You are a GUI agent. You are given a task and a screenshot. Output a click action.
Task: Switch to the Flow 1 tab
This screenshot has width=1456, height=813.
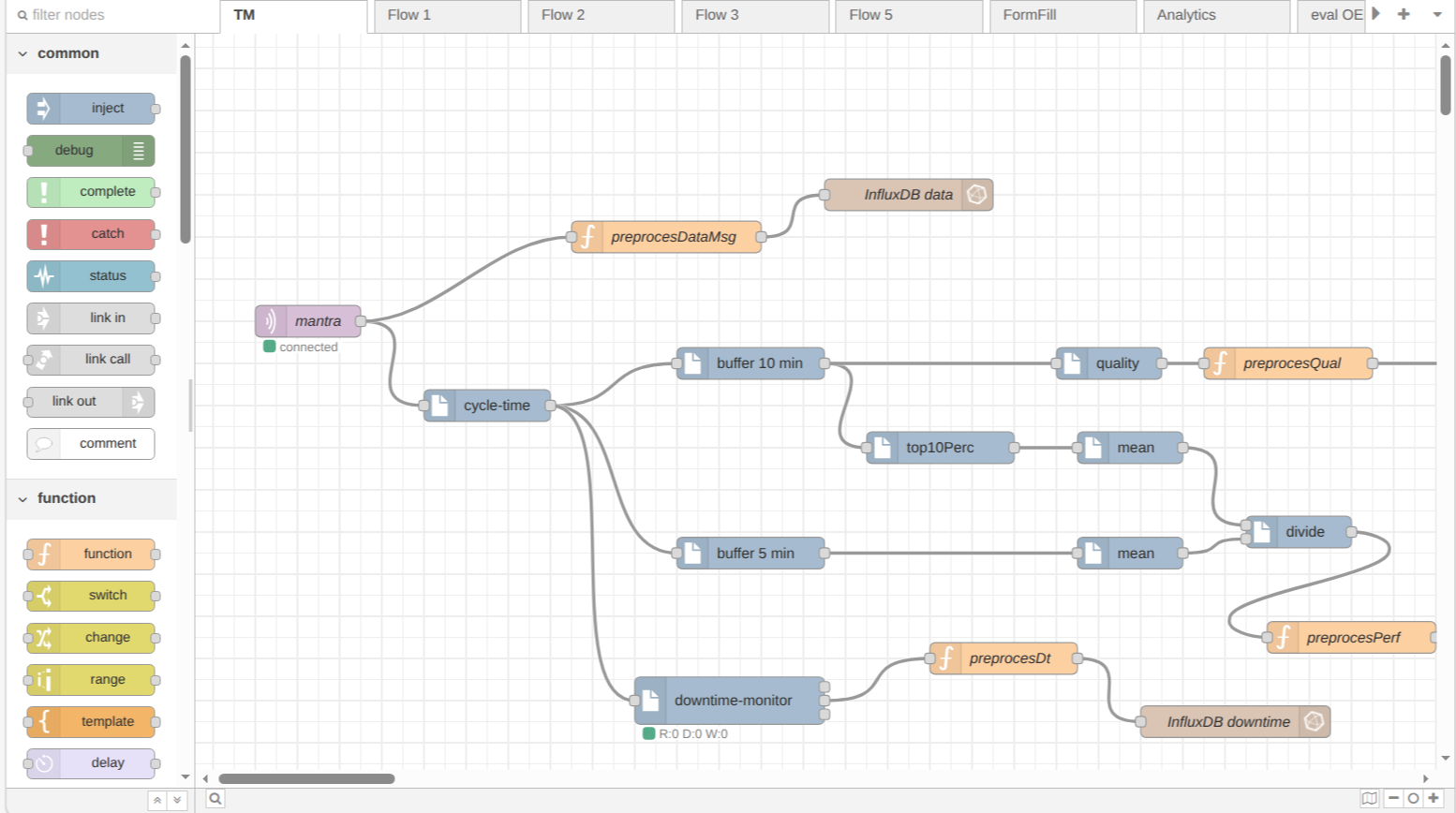pyautogui.click(x=447, y=16)
